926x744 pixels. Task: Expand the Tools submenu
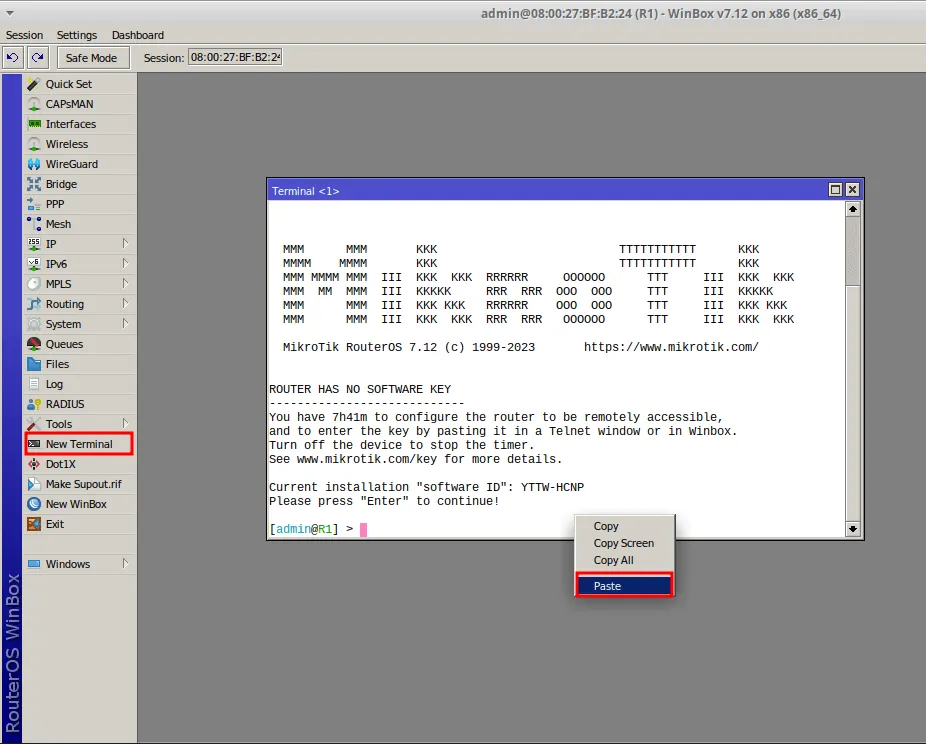pos(79,425)
